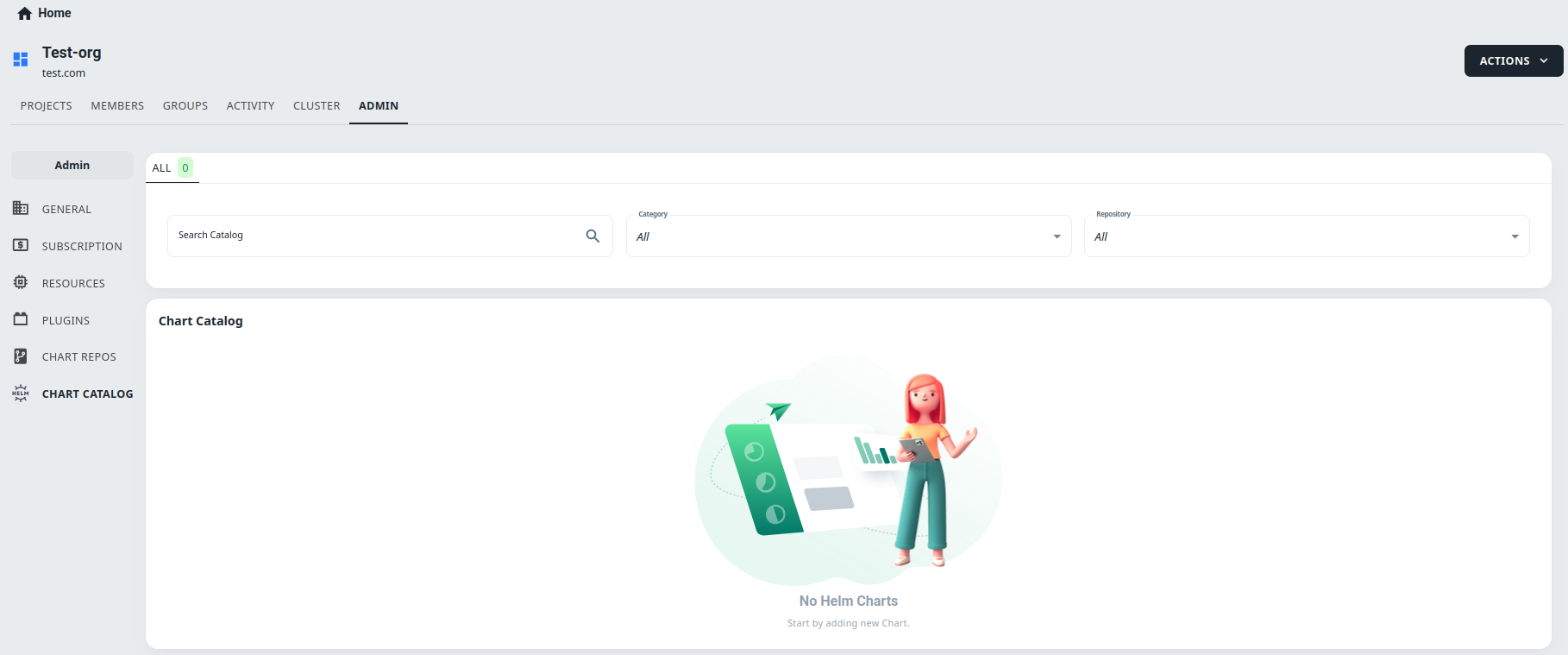The width and height of the screenshot is (1568, 655).
Task: Click the empty state illustration
Action: [848, 470]
